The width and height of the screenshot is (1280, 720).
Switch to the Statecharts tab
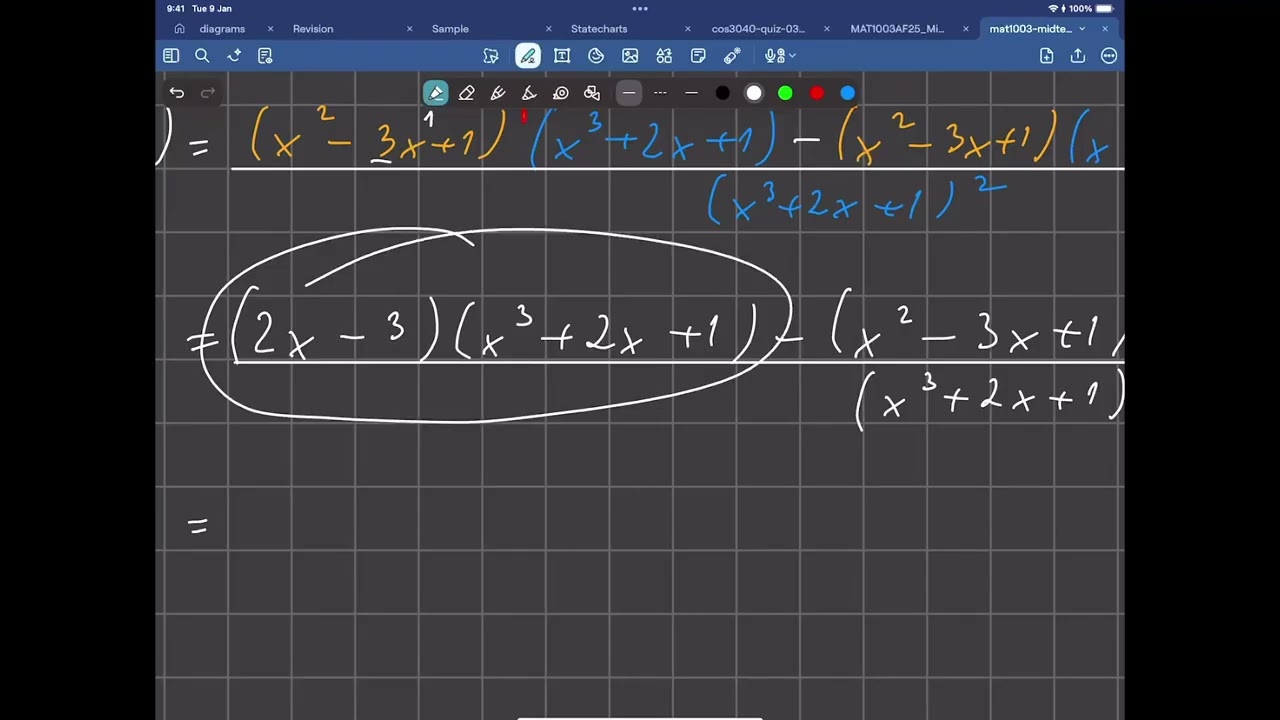tap(599, 29)
